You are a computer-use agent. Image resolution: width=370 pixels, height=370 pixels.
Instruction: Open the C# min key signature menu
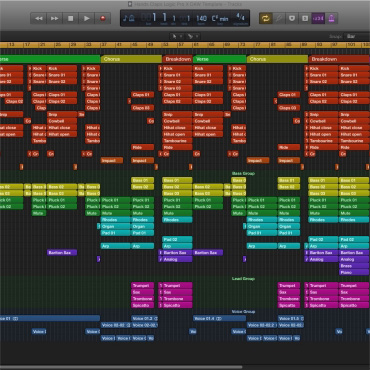(x=220, y=18)
